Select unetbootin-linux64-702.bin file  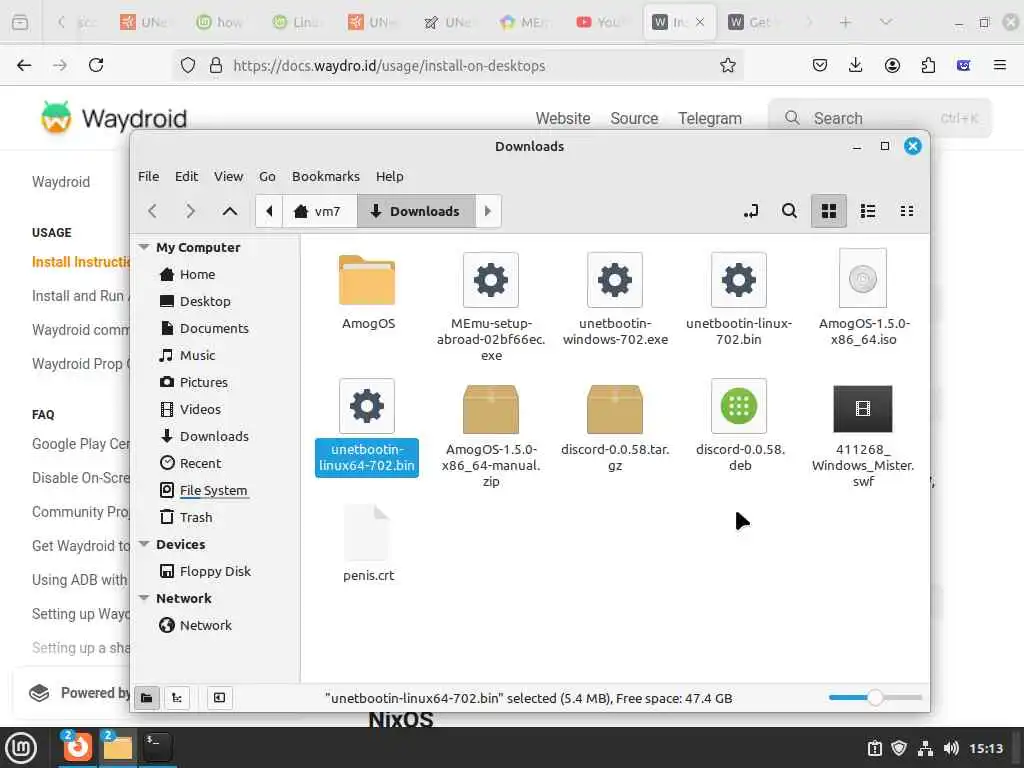[367, 427]
